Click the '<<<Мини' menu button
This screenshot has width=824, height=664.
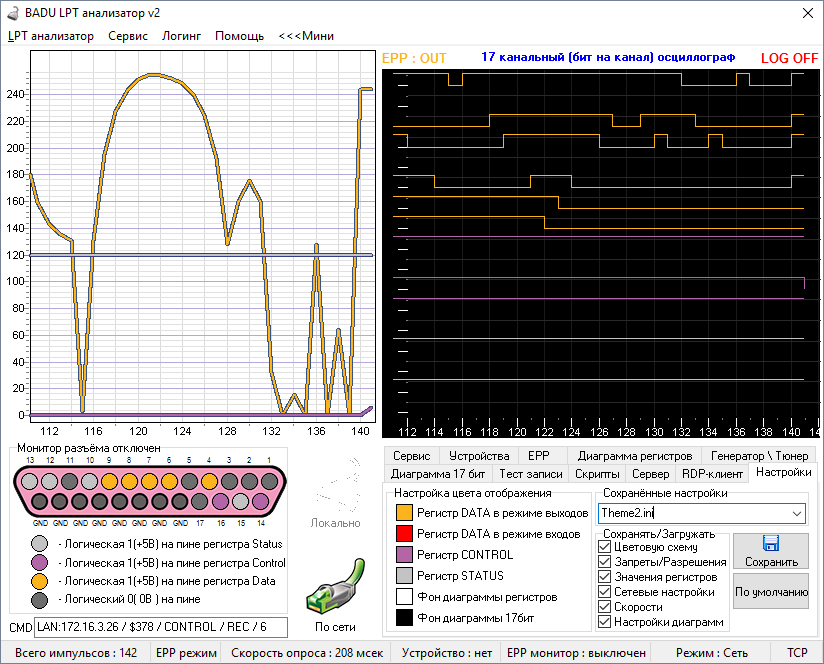coord(306,36)
